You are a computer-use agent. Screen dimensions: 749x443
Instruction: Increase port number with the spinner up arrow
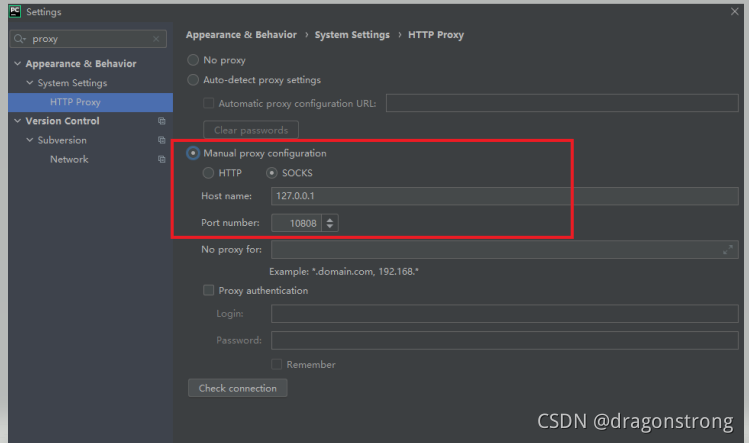click(x=330, y=220)
